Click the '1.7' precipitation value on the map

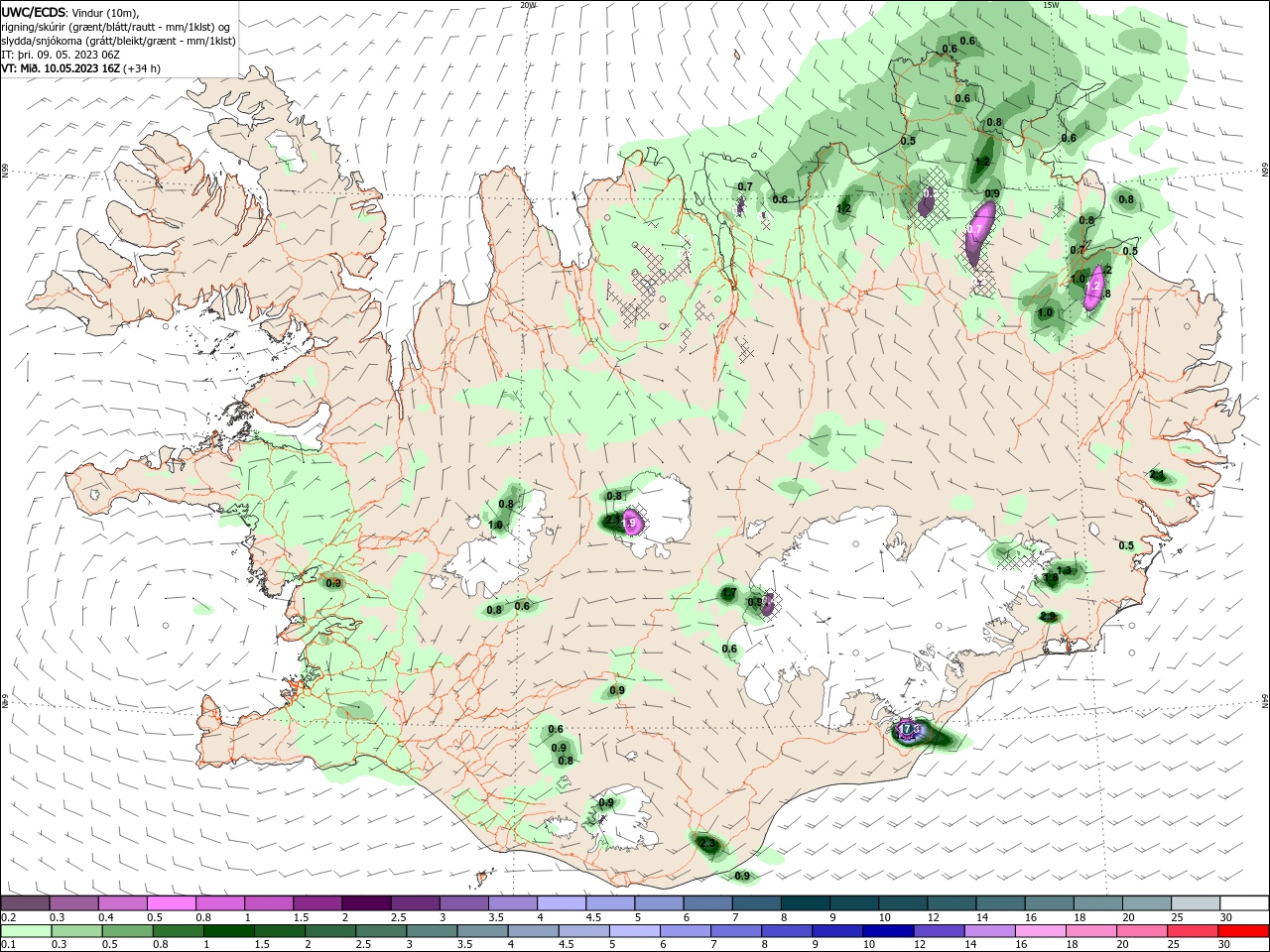(x=728, y=593)
